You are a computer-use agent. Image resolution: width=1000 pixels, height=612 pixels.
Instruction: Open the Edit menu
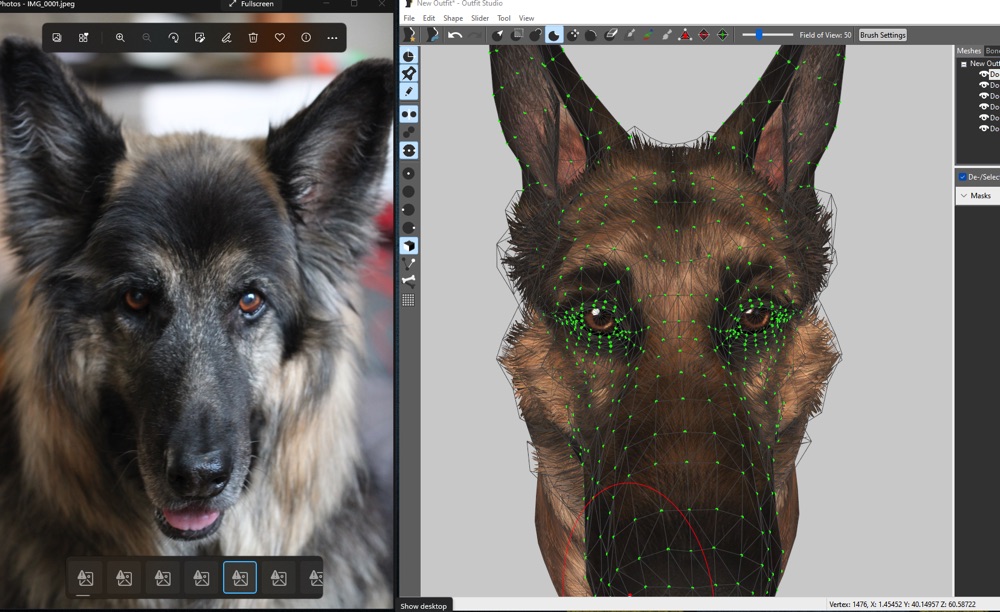pos(429,18)
